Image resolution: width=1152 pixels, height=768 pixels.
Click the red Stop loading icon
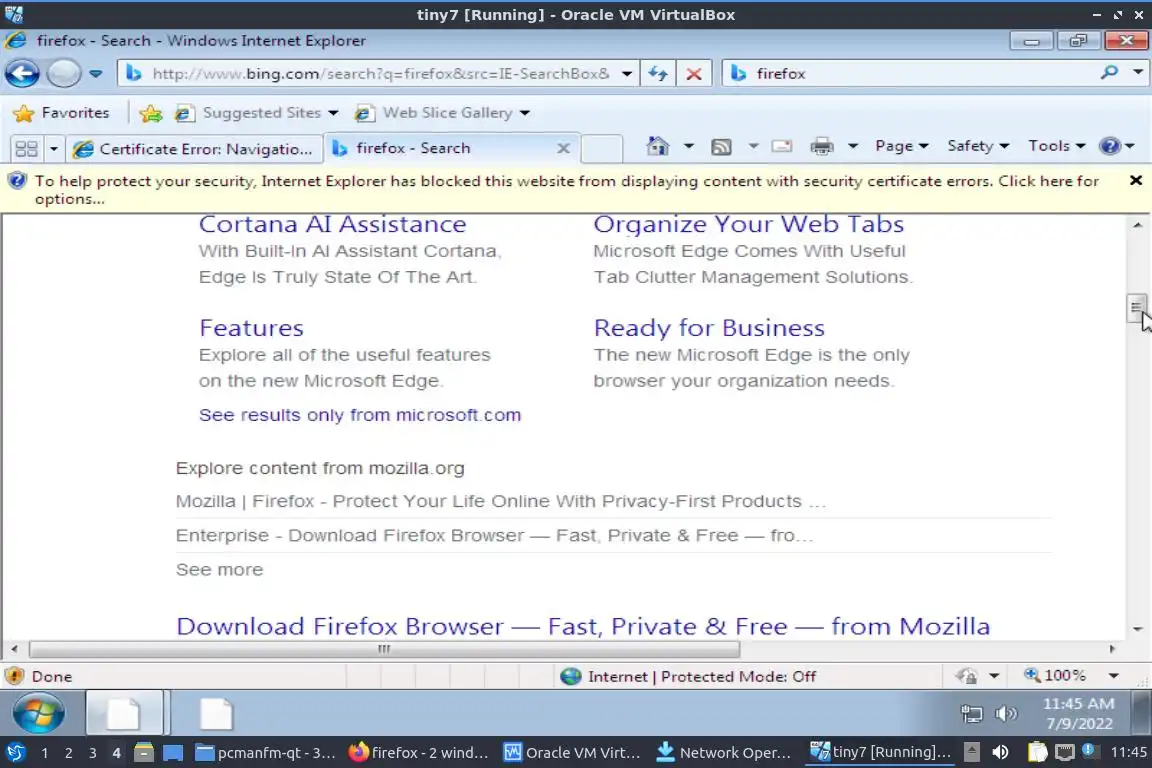pos(694,73)
